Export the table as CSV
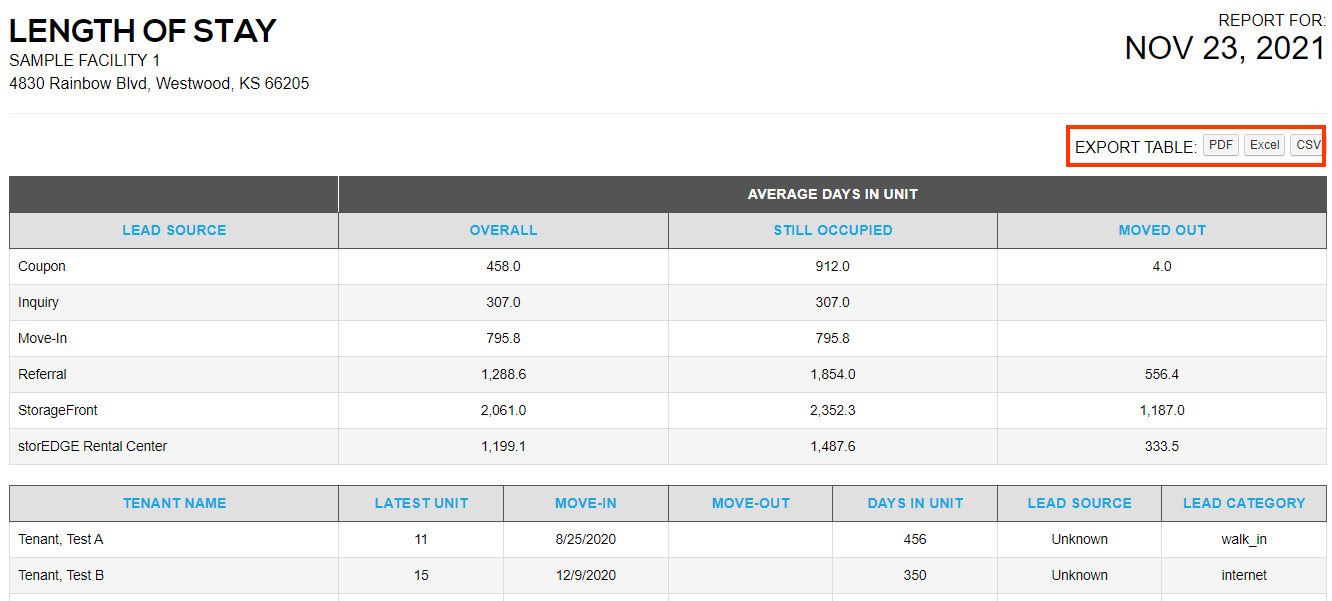 click(x=1307, y=145)
